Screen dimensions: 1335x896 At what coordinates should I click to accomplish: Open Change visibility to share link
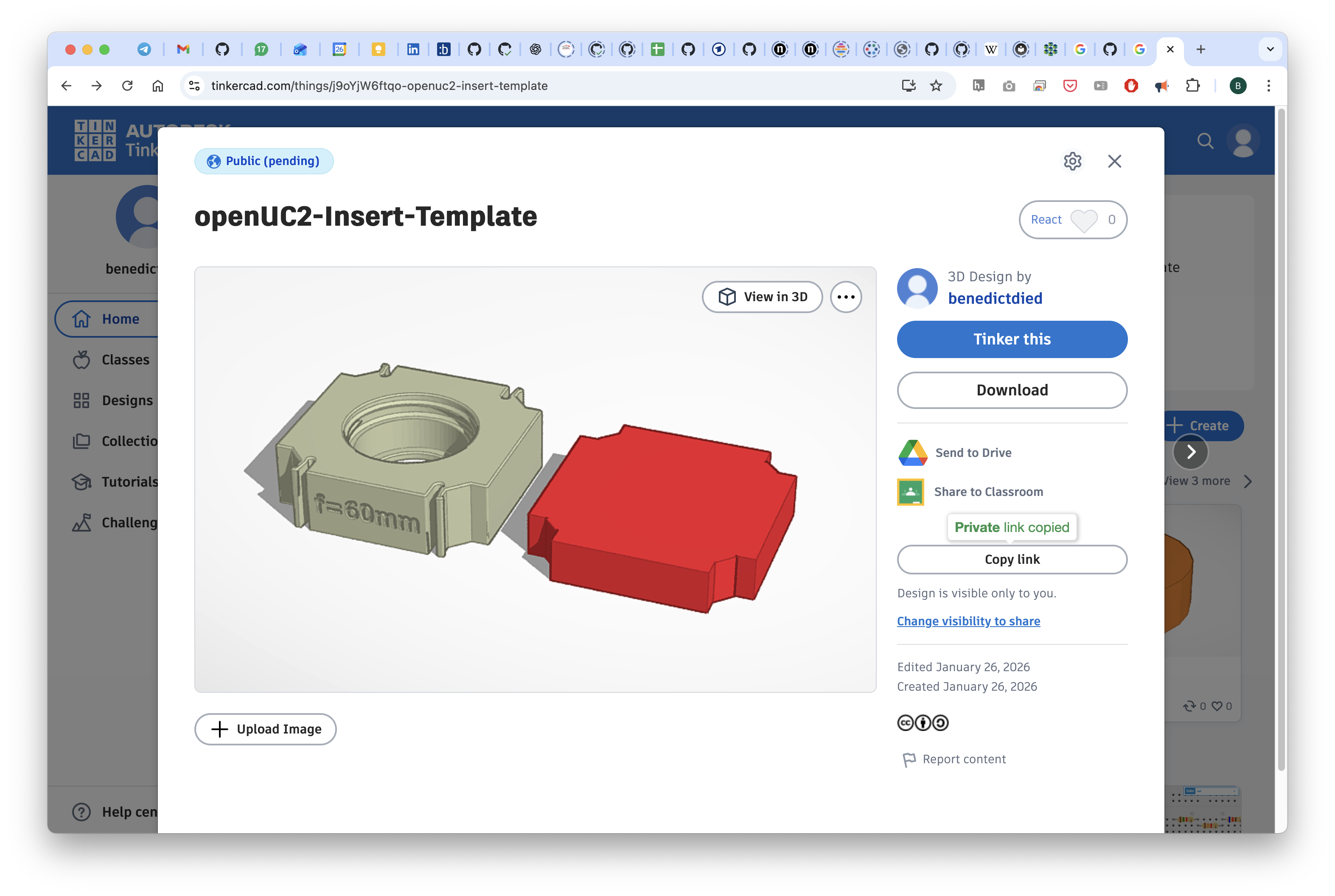968,621
